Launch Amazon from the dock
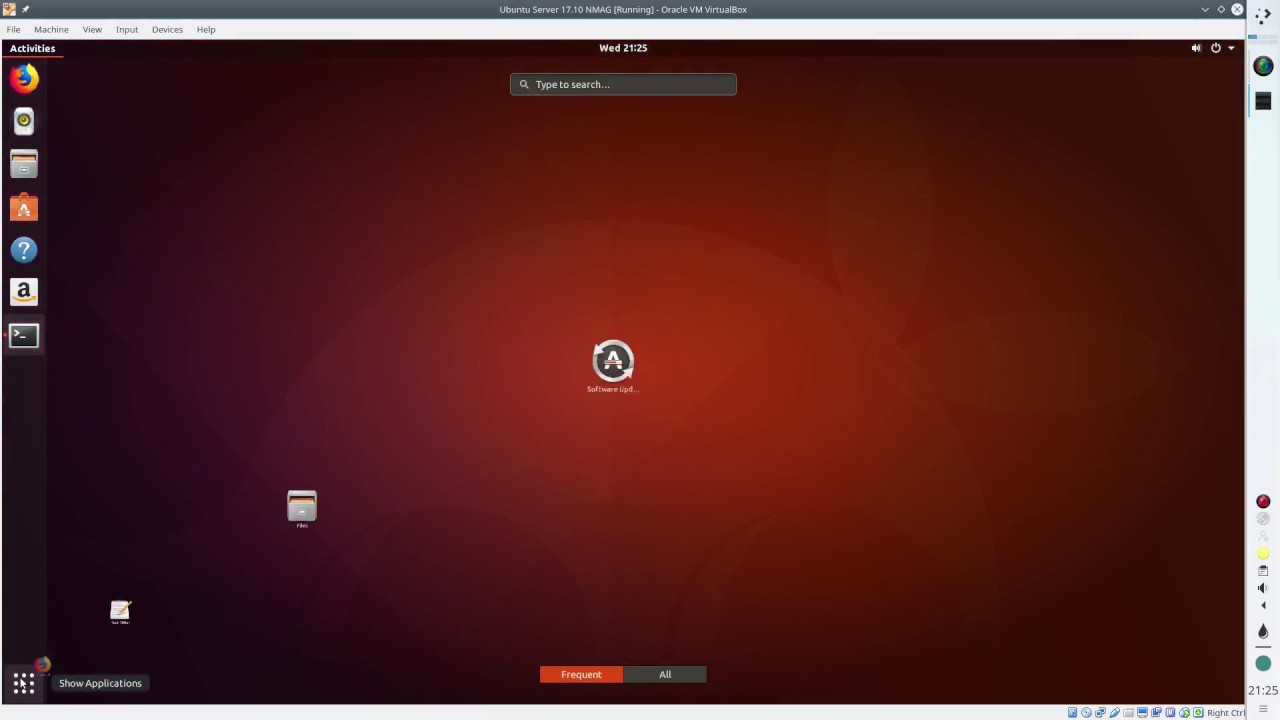Screen dimensions: 1280x720 pos(24,292)
